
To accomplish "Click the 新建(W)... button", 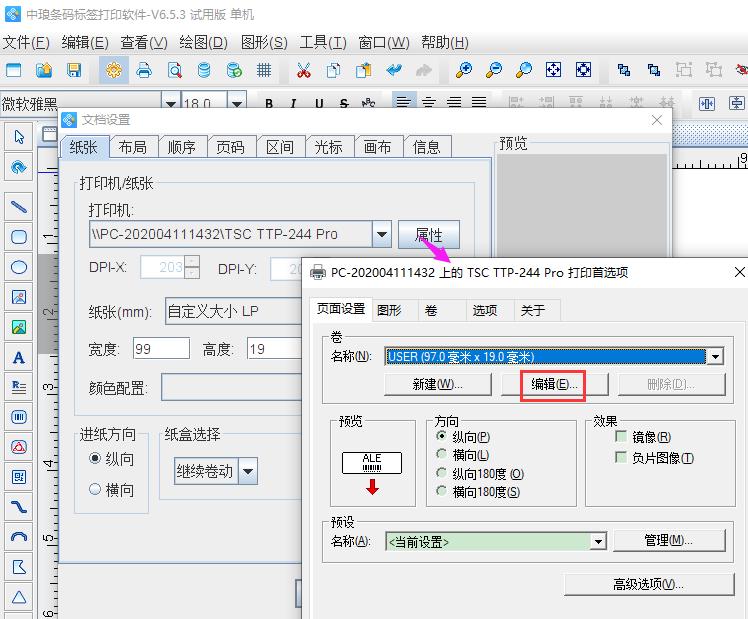I will pyautogui.click(x=437, y=384).
